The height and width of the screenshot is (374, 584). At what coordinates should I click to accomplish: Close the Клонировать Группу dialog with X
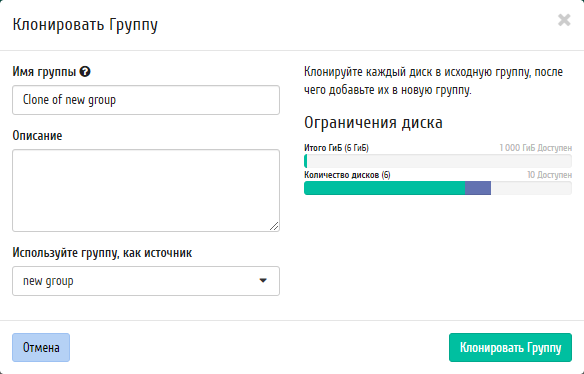click(x=564, y=20)
